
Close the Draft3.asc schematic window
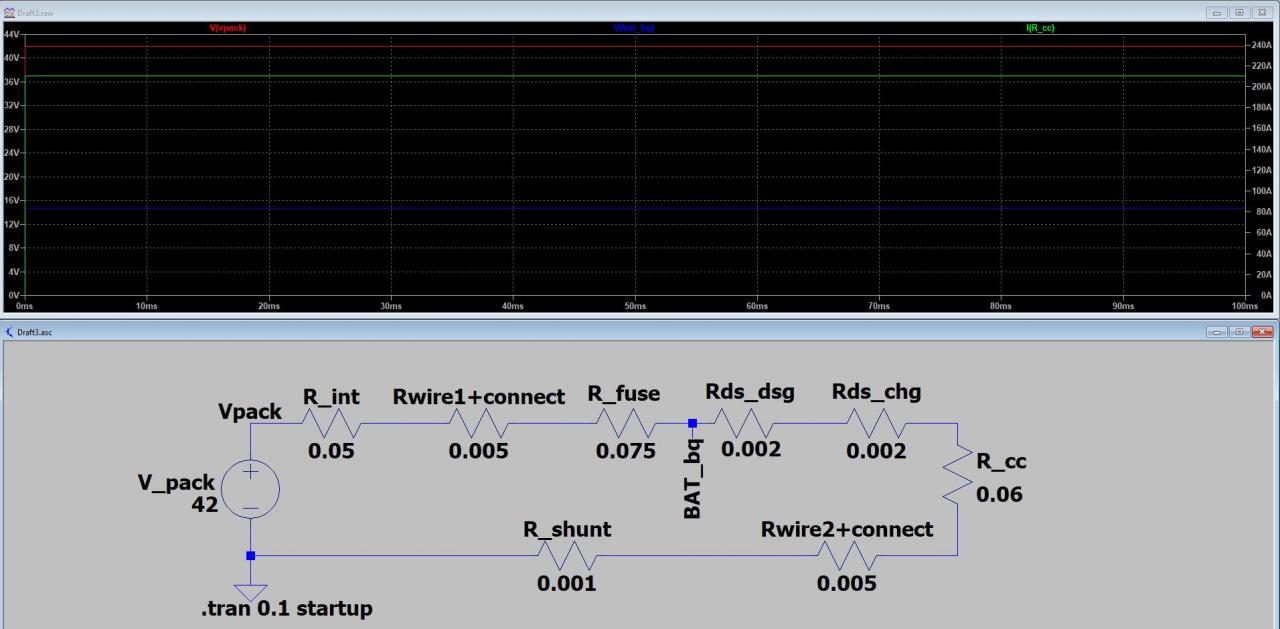[x=1262, y=331]
